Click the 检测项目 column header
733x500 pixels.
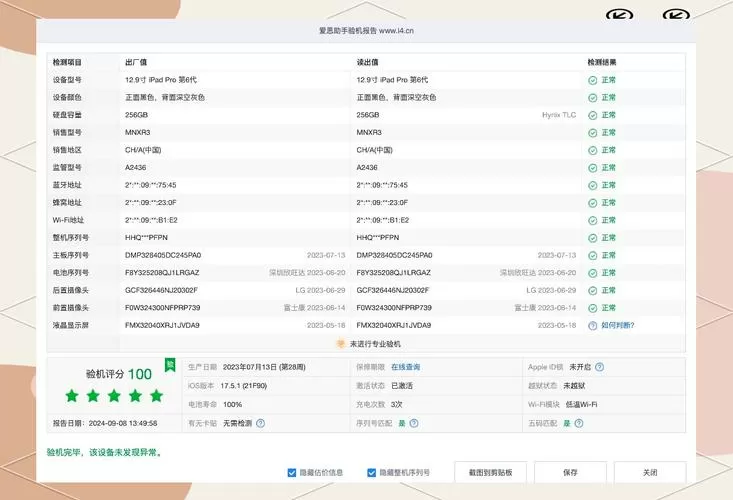click(x=67, y=62)
